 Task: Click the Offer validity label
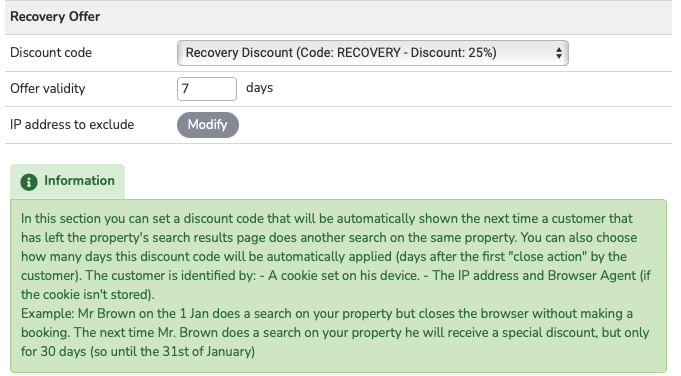tap(48, 89)
